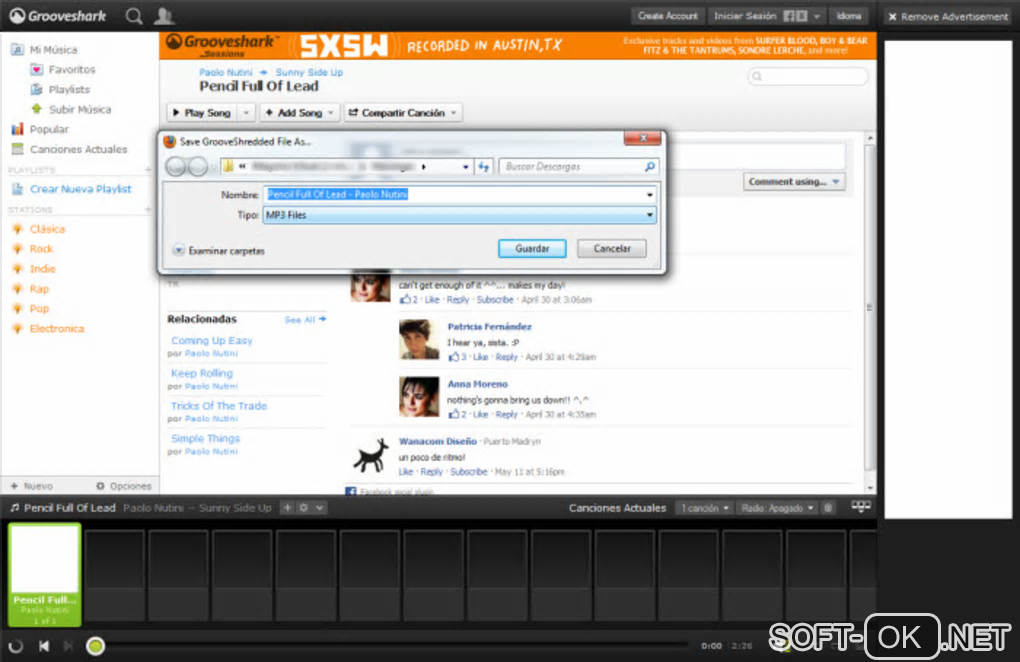Click Iniciar Sesión login button
The image size is (1020, 662).
point(745,16)
